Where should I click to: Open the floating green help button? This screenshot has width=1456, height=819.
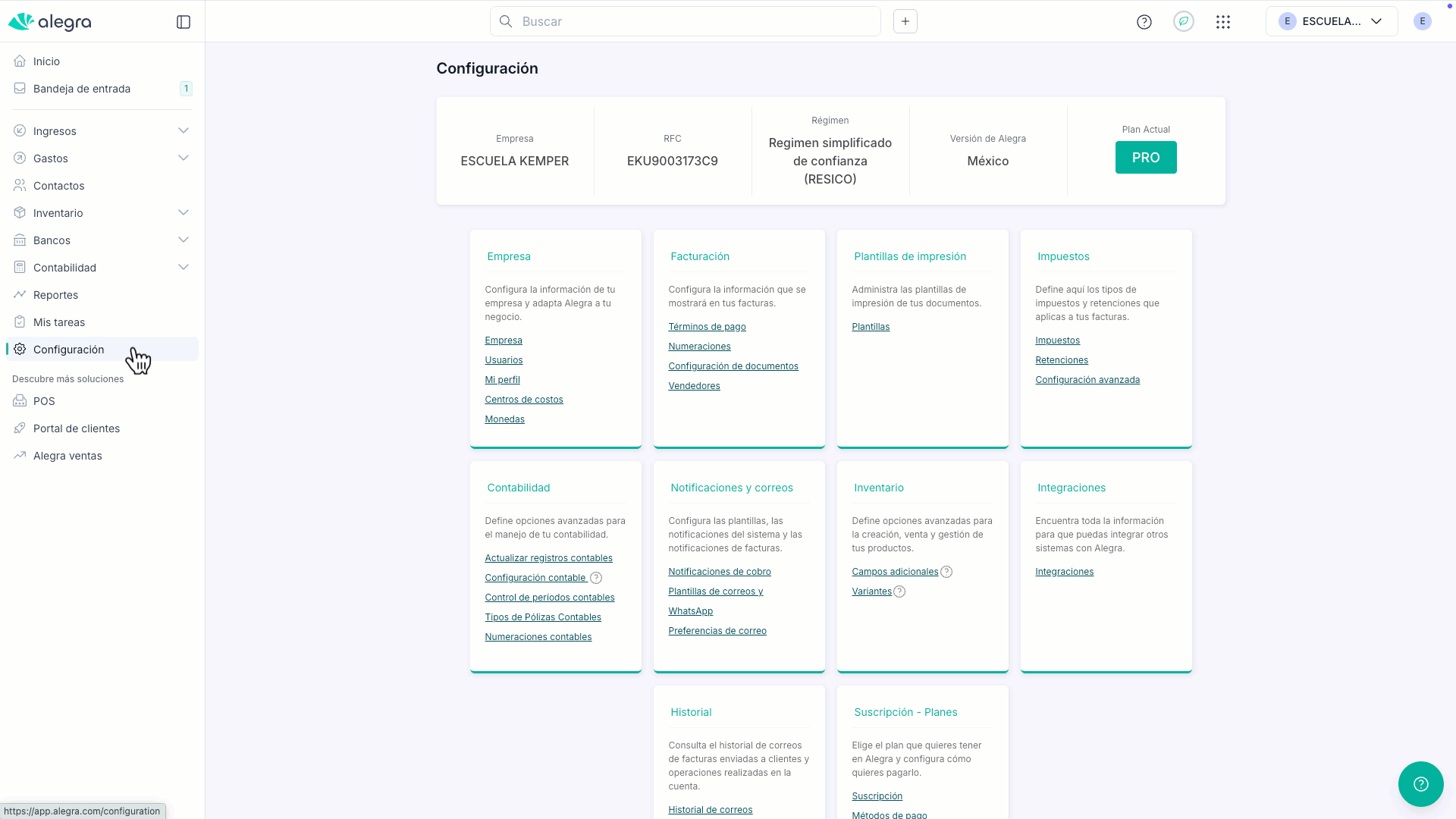coord(1420,784)
